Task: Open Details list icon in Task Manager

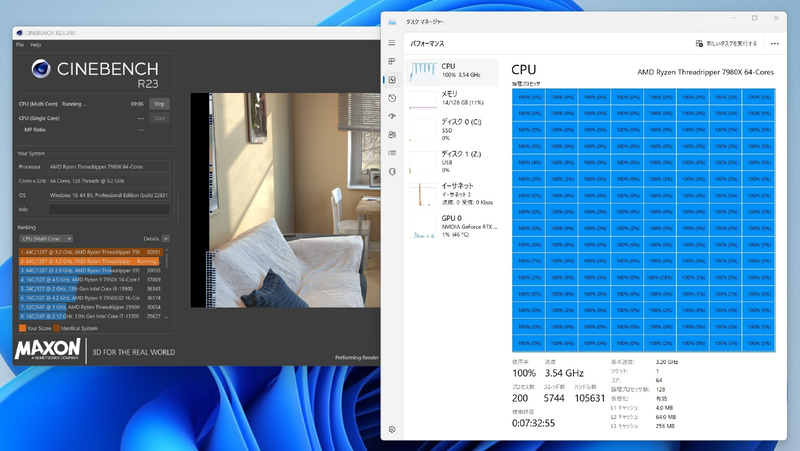Action: (392, 153)
